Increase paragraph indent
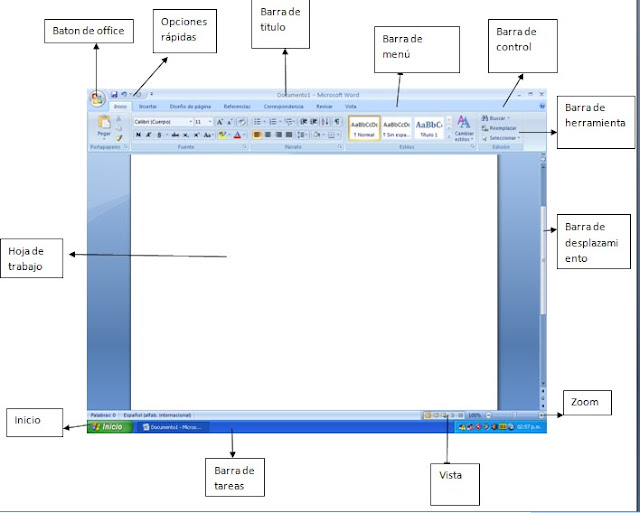Screen dimensions: 640x513 [x=313, y=122]
